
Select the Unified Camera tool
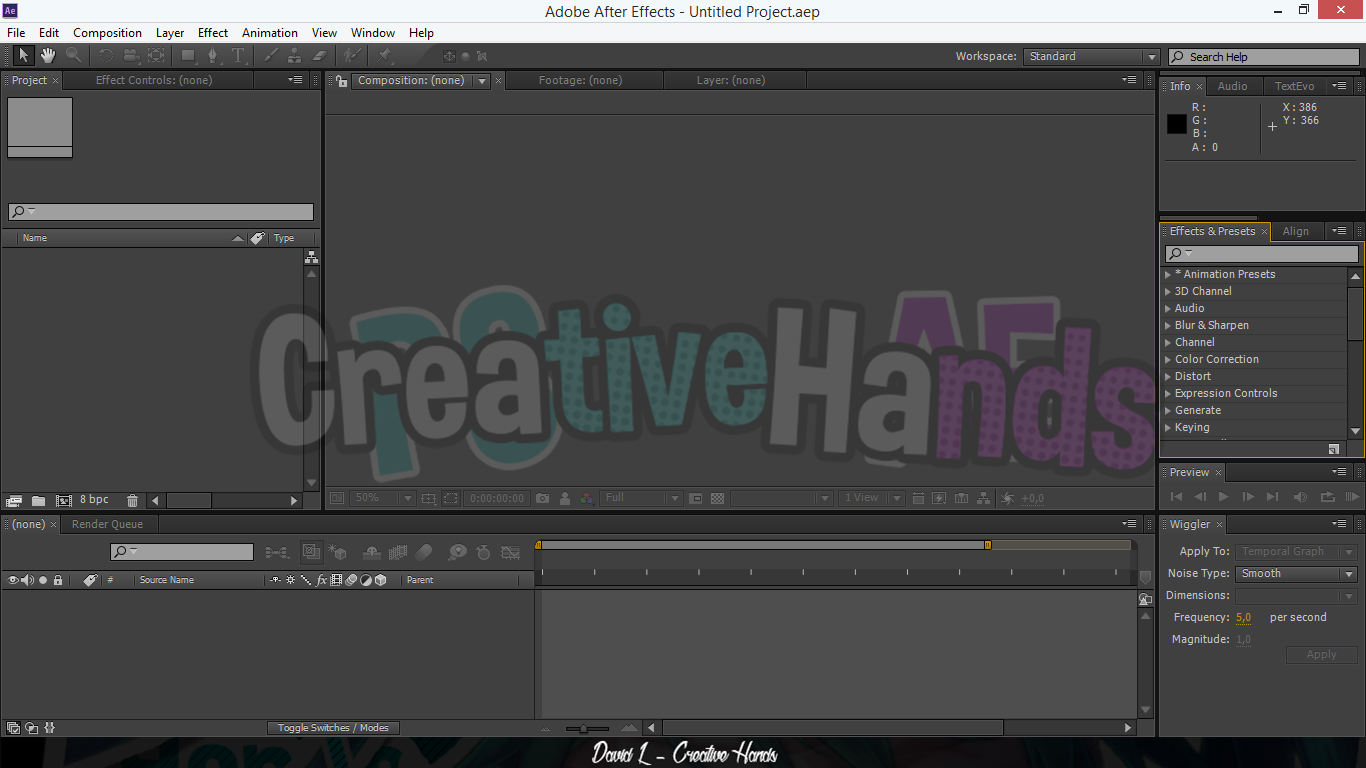pyautogui.click(x=131, y=56)
